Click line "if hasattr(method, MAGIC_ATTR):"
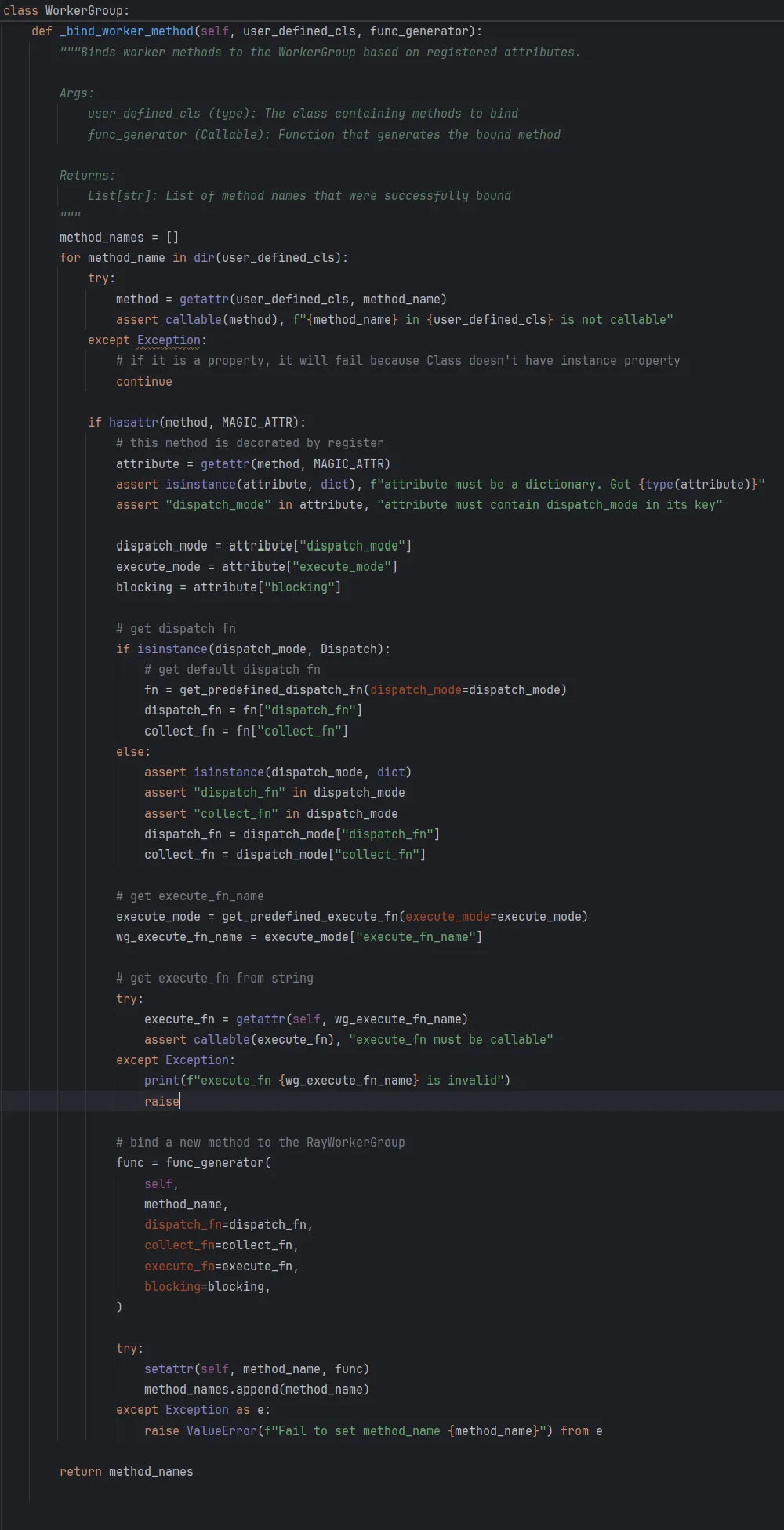This screenshot has height=1530, width=784. pyautogui.click(x=197, y=422)
